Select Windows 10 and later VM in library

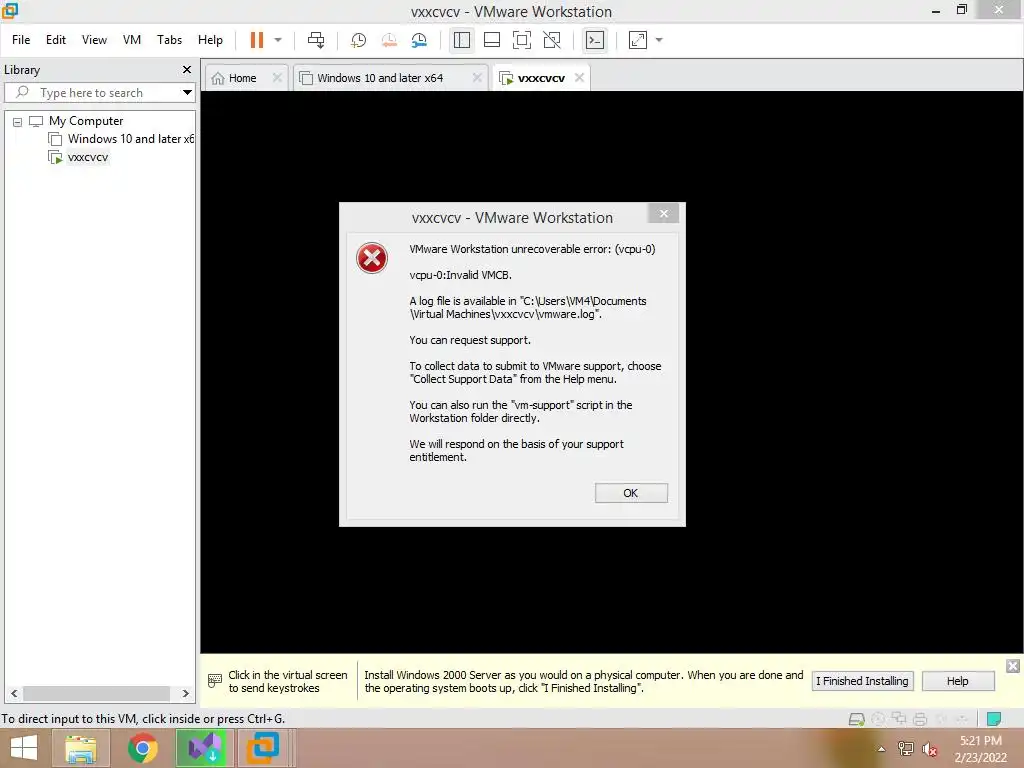(x=130, y=139)
